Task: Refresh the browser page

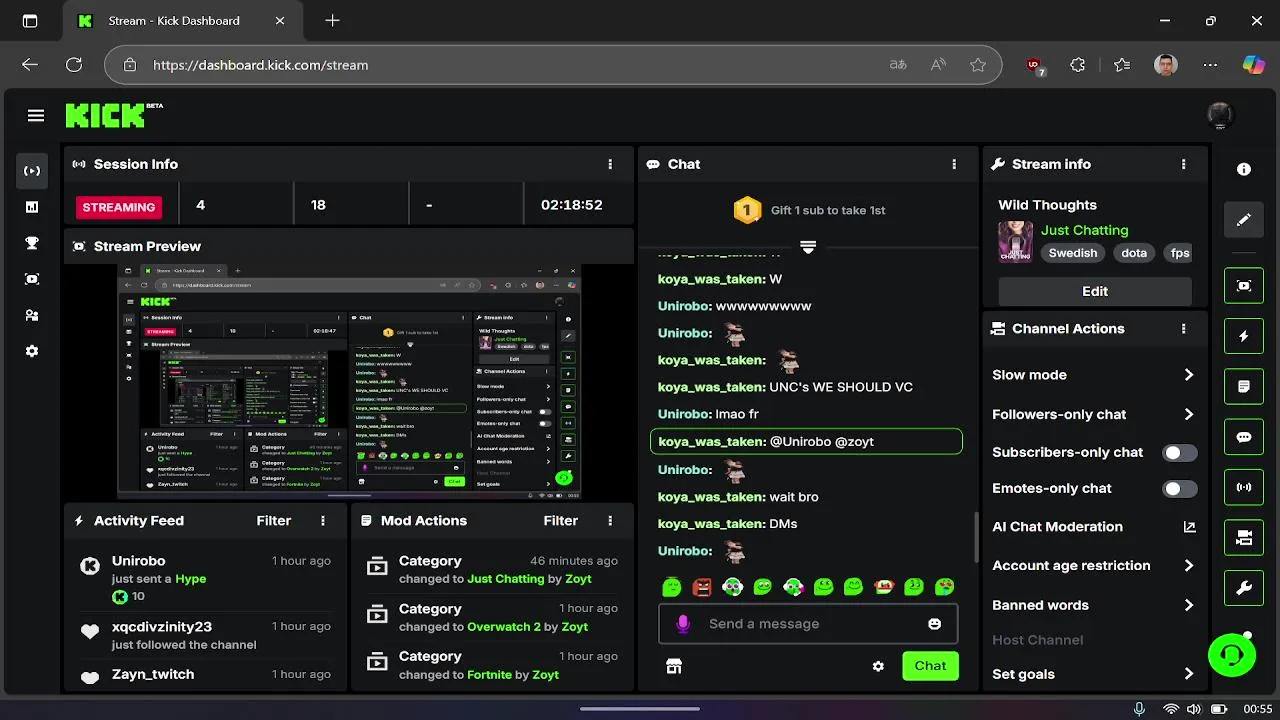Action: point(74,65)
